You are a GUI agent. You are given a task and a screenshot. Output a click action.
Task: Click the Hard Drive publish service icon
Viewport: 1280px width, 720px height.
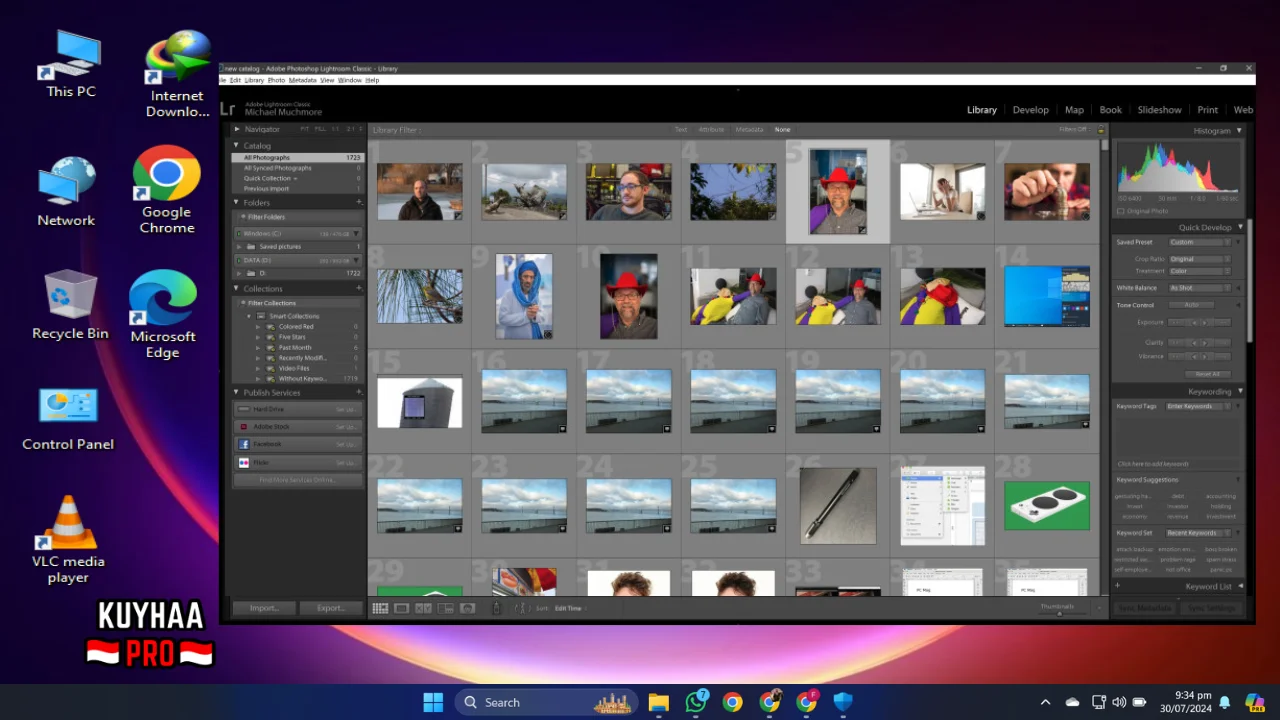tap(244, 409)
